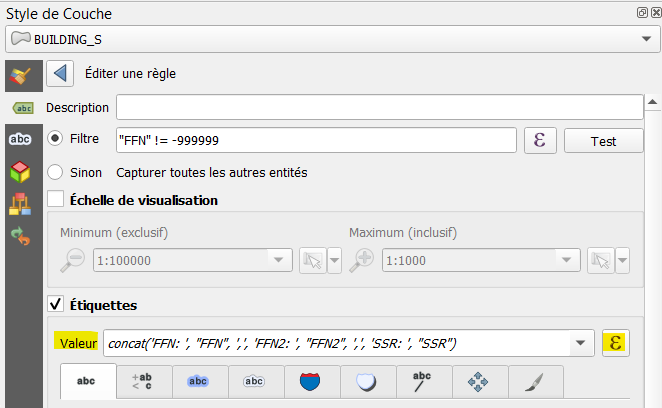Close the Style de Couche panel
662x408 pixels.
657,13
